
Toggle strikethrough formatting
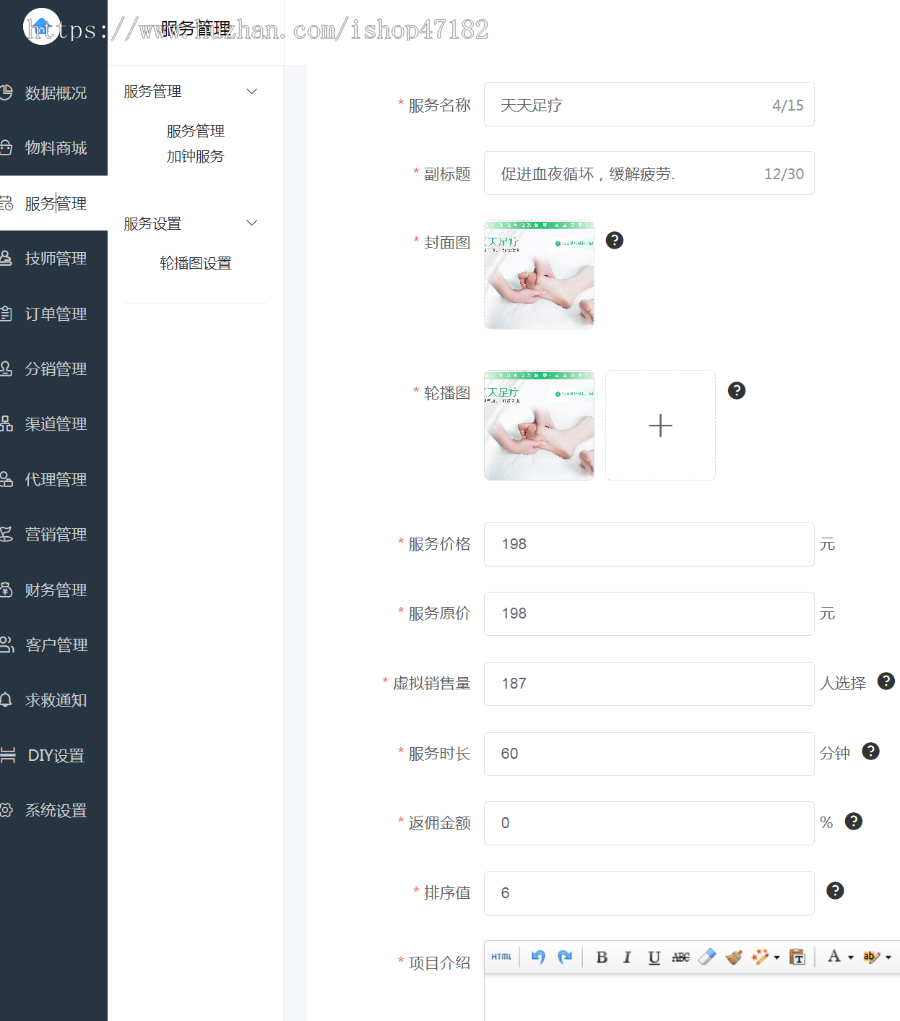pos(681,957)
